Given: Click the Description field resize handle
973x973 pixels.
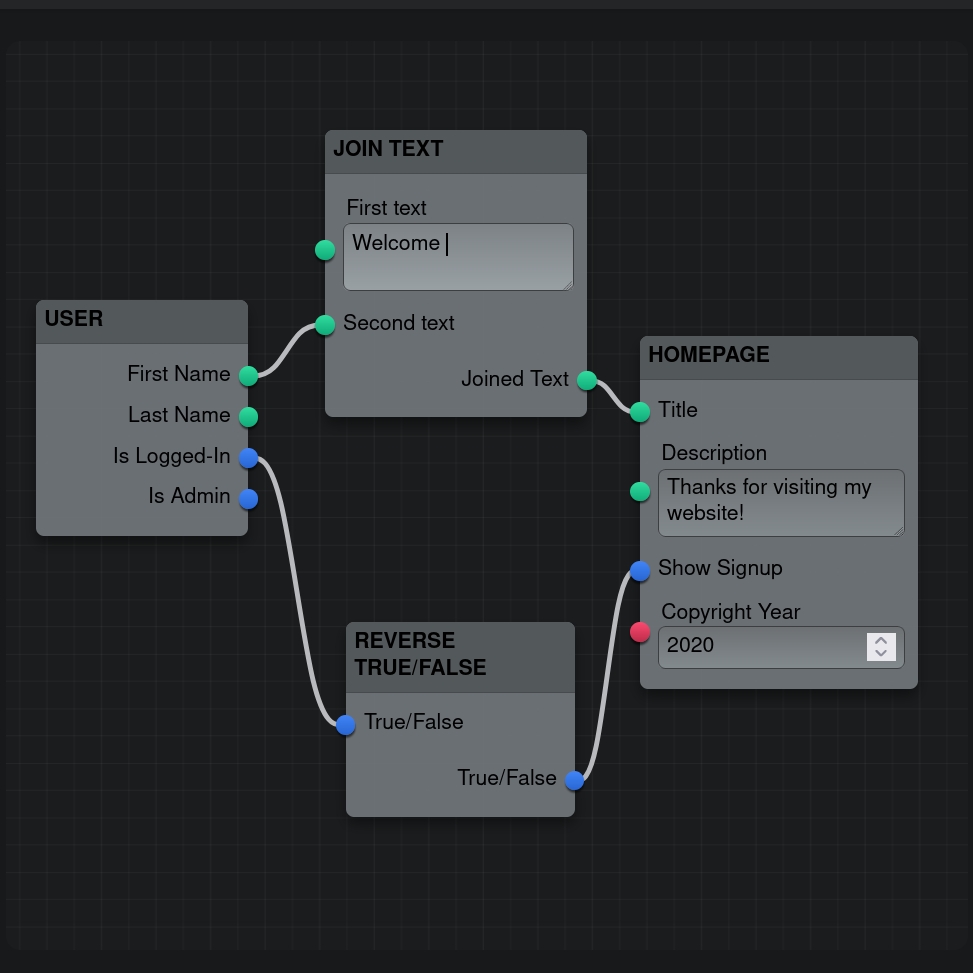Looking at the screenshot, I should click(x=899, y=531).
